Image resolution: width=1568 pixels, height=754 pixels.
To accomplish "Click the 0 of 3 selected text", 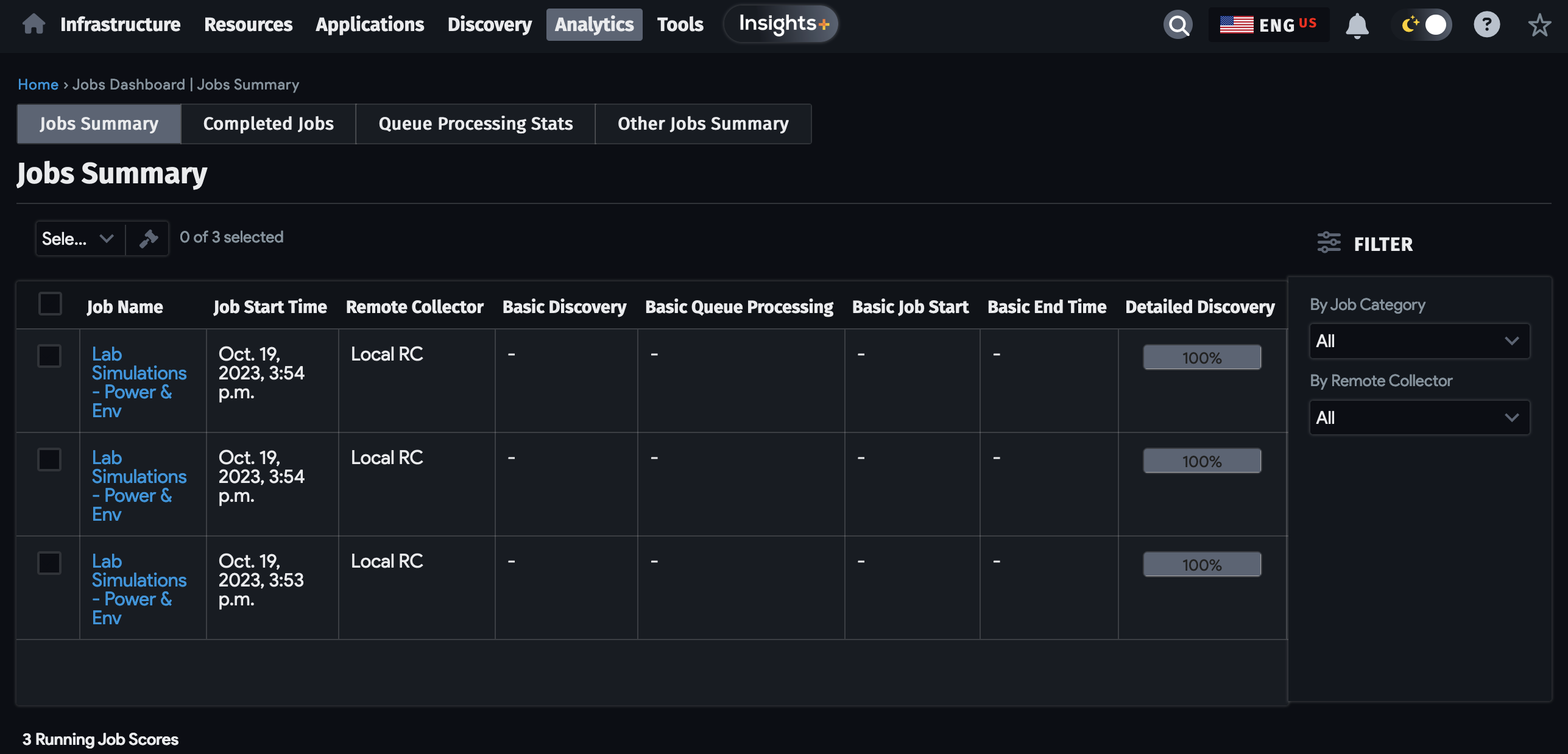I will [231, 237].
